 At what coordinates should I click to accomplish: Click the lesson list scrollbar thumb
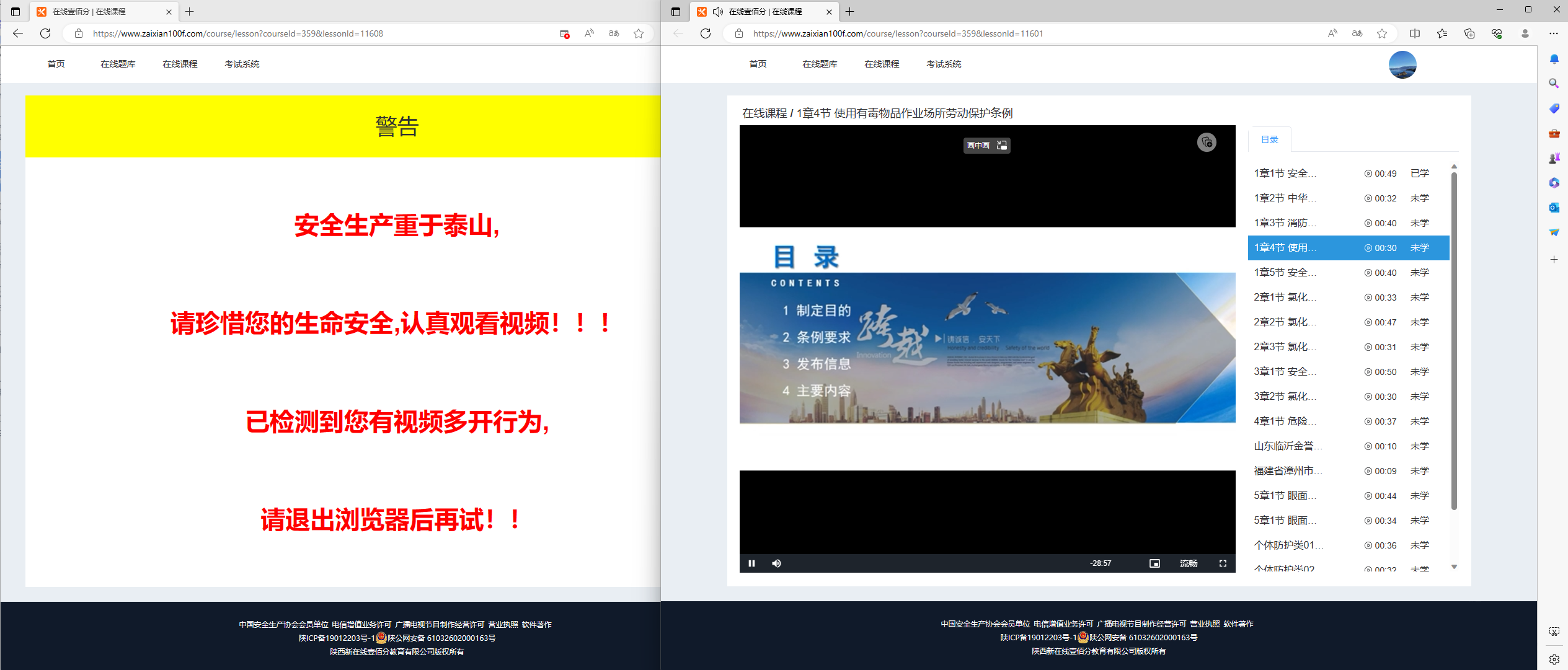[1454, 341]
